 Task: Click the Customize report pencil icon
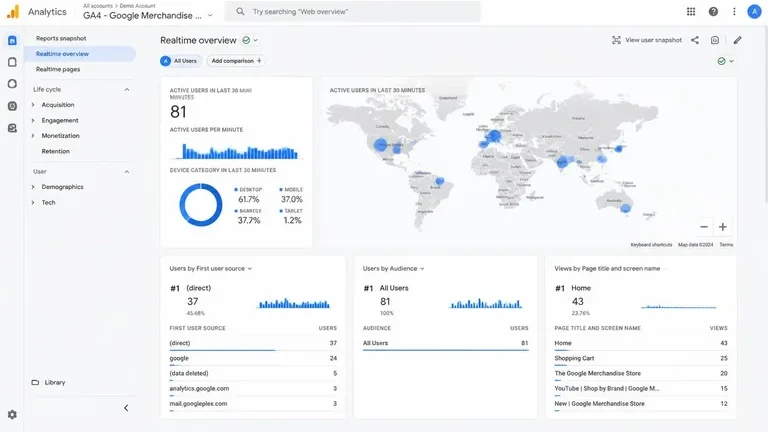(737, 40)
